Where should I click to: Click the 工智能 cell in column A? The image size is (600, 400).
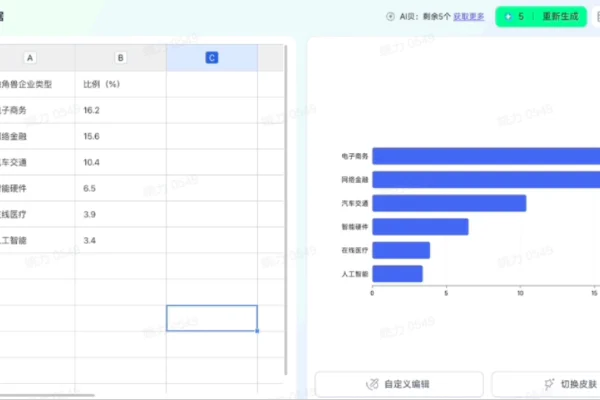(x=38, y=240)
